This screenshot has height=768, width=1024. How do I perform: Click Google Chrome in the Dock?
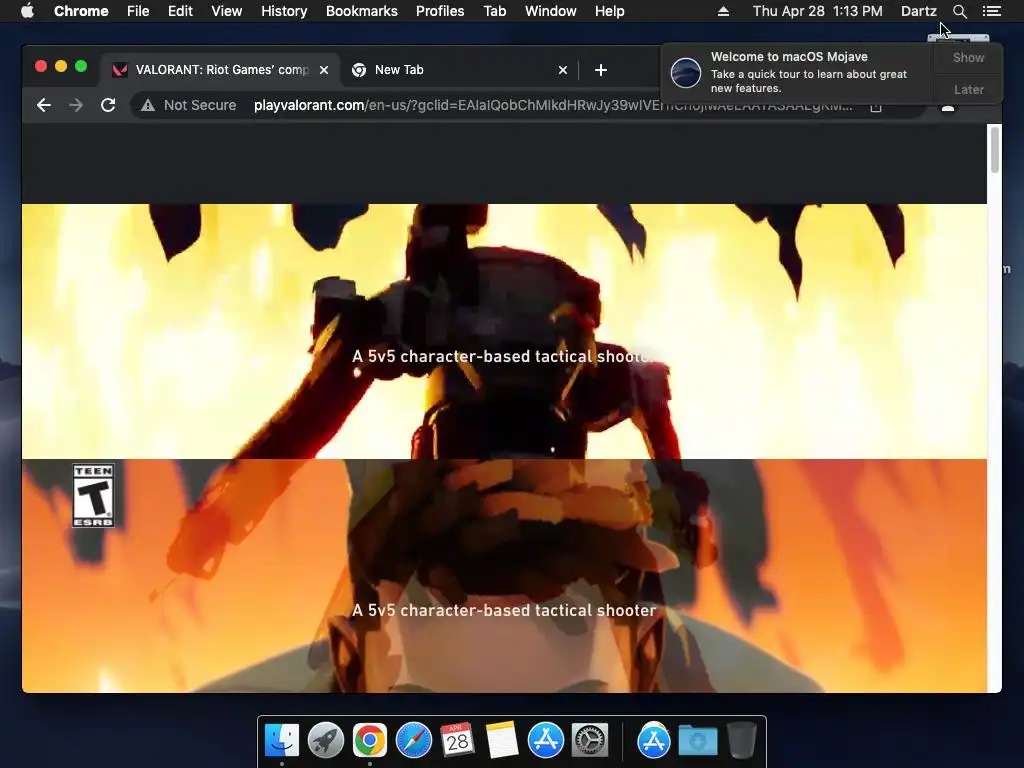click(370, 740)
